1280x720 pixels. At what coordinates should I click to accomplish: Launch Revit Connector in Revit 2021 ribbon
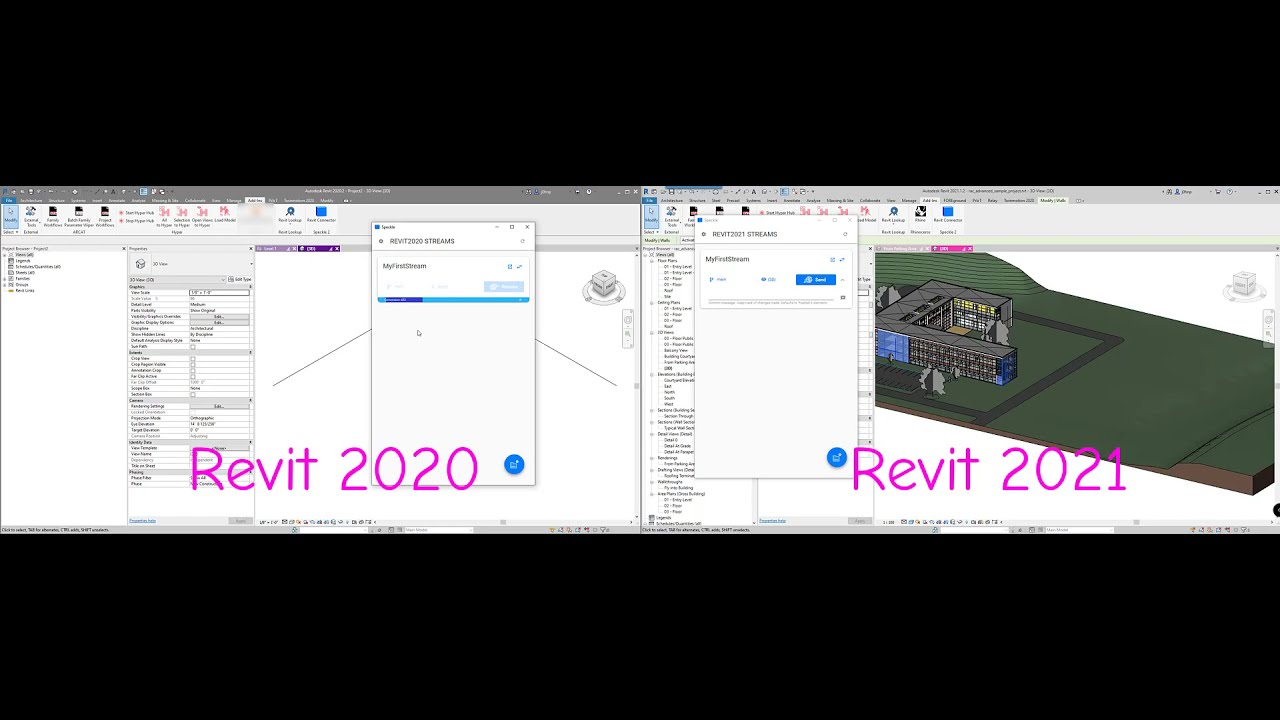948,215
